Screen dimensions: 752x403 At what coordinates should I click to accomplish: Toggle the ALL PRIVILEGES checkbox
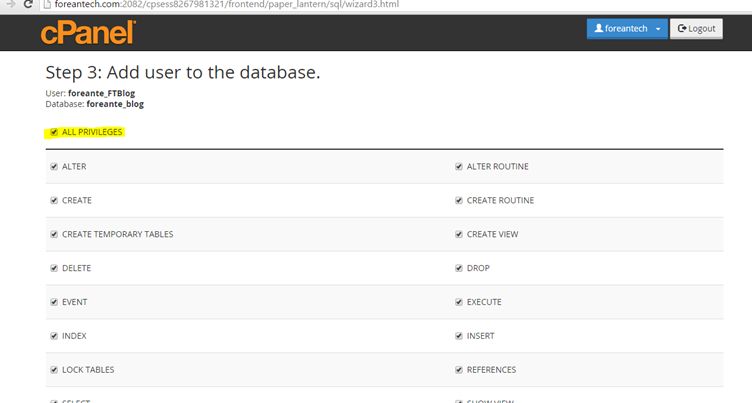coord(54,132)
